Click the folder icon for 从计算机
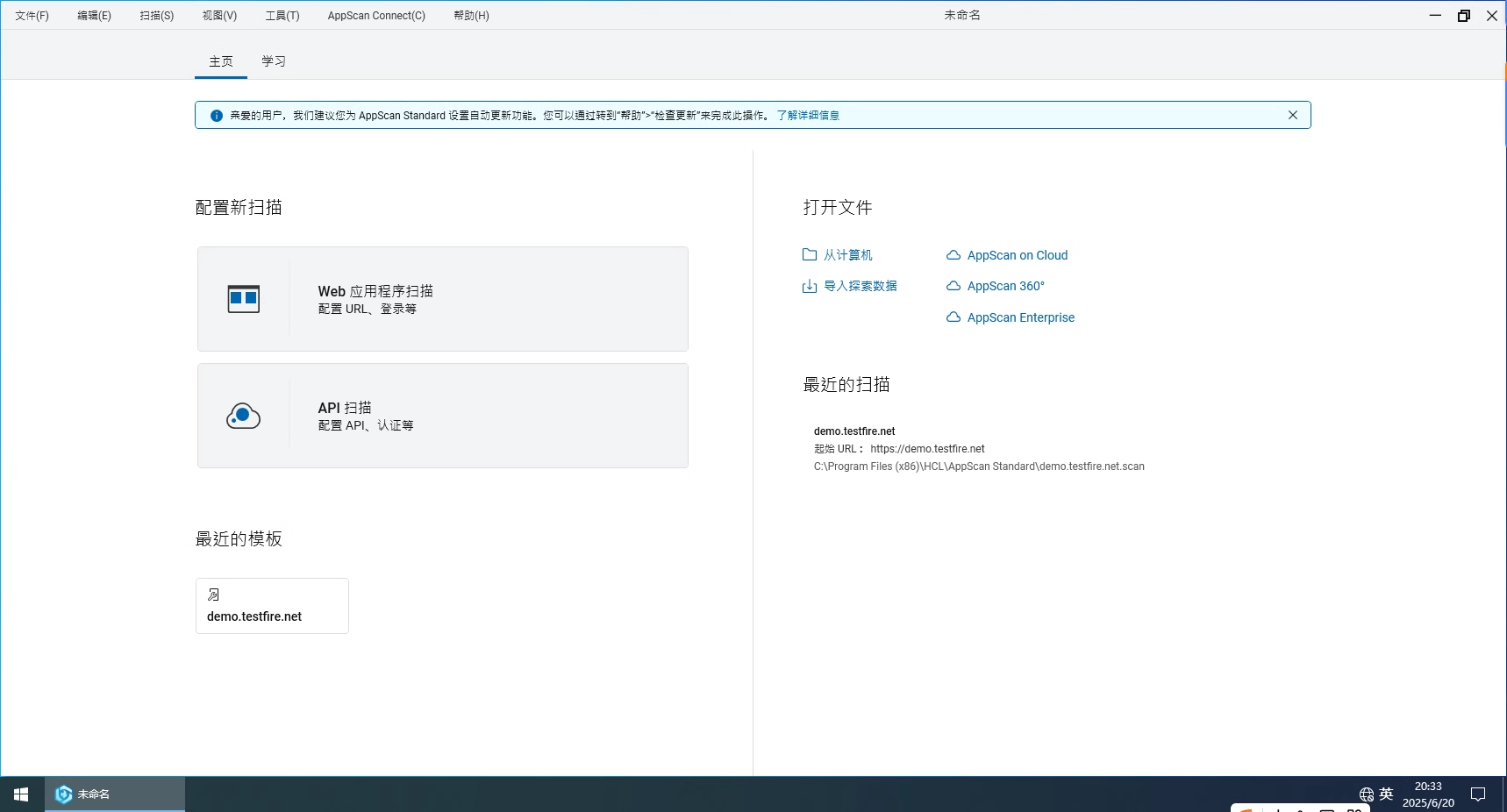The width and height of the screenshot is (1507, 812). [x=810, y=255]
